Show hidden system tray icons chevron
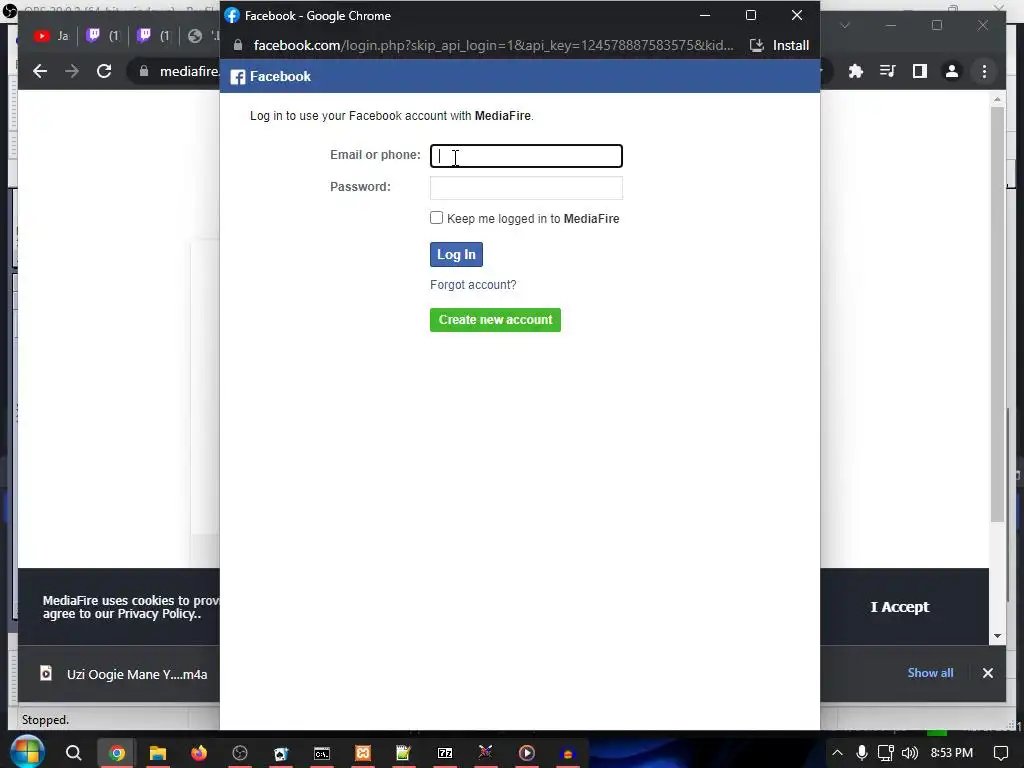 click(x=837, y=753)
